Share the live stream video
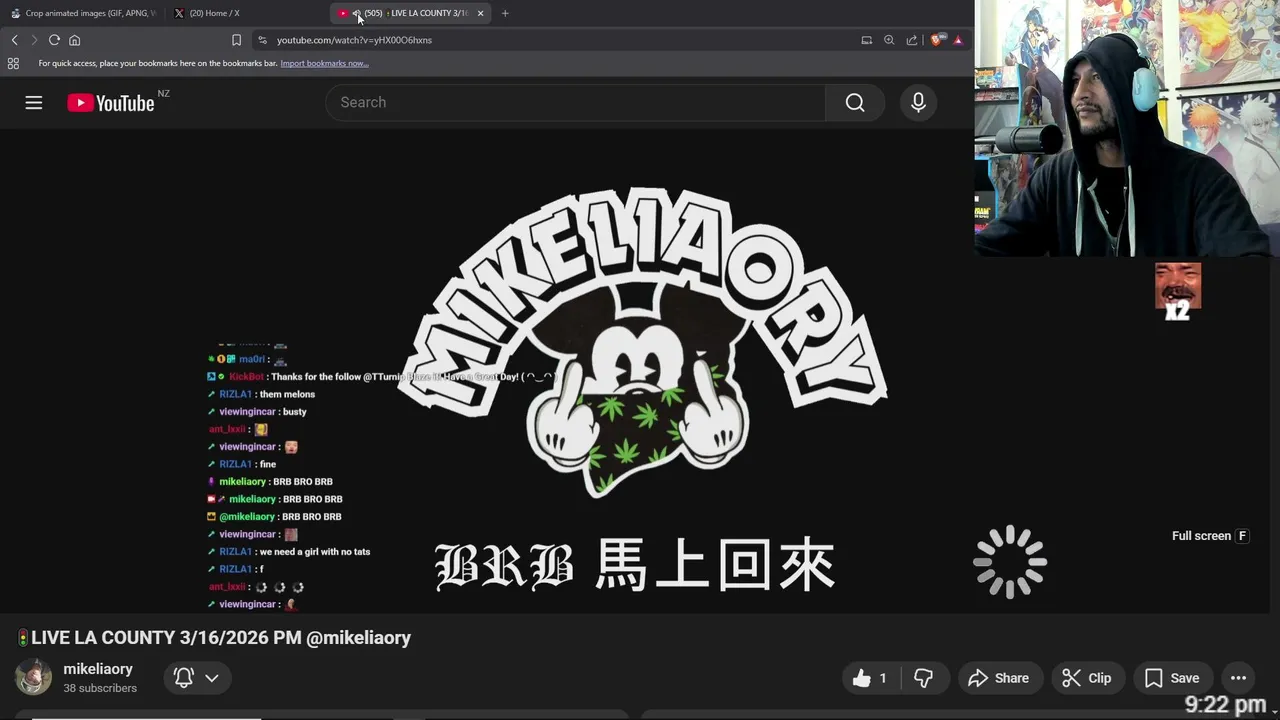1280x720 pixels. [x=999, y=678]
